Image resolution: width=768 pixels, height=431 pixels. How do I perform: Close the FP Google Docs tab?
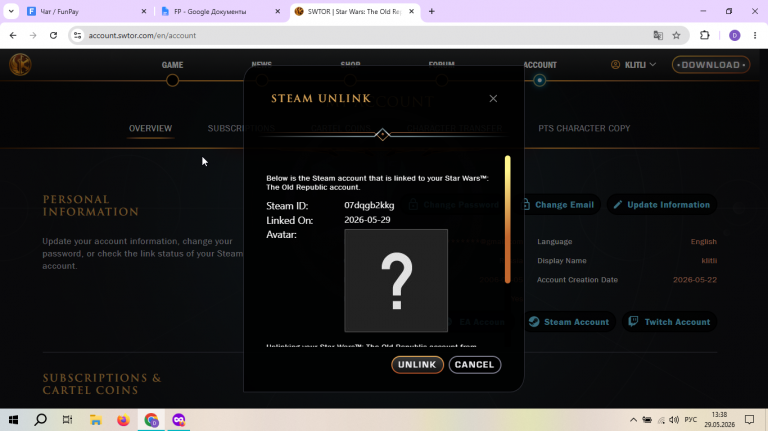[x=278, y=11]
